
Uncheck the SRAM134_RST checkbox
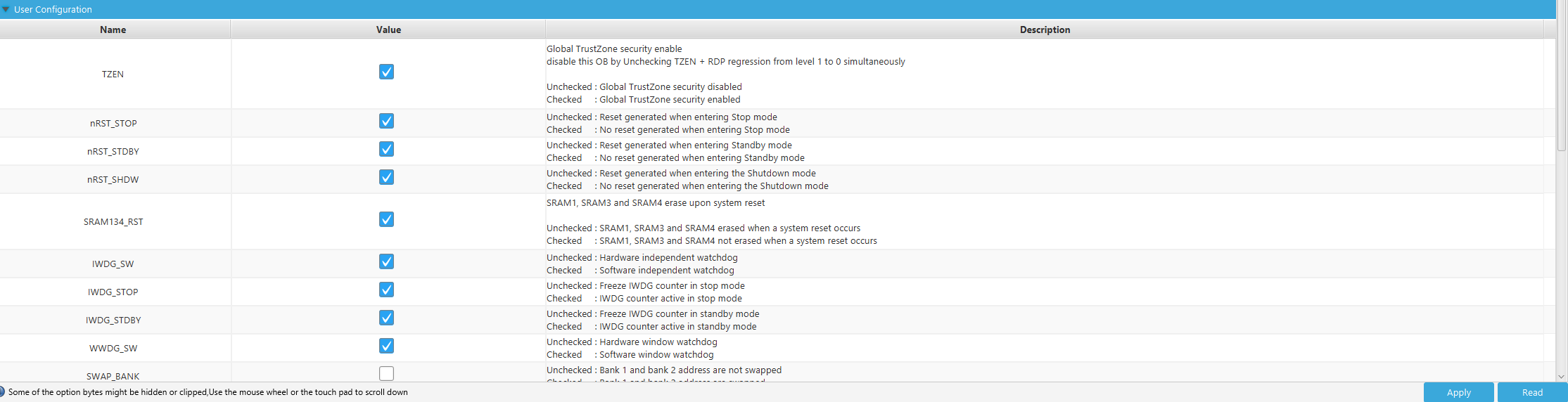pyautogui.click(x=386, y=219)
